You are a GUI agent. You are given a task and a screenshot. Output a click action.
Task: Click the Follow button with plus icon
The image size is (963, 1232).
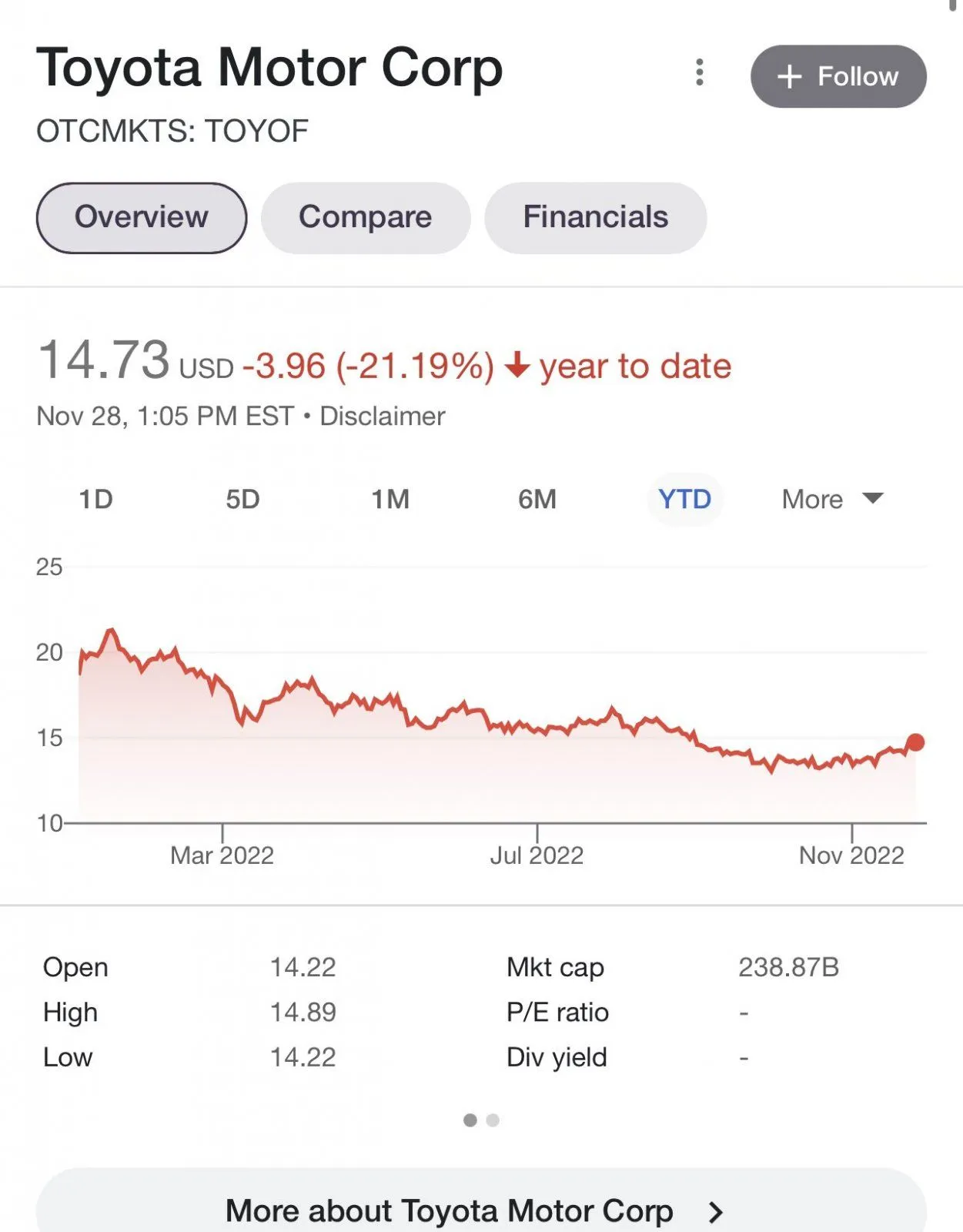point(838,76)
